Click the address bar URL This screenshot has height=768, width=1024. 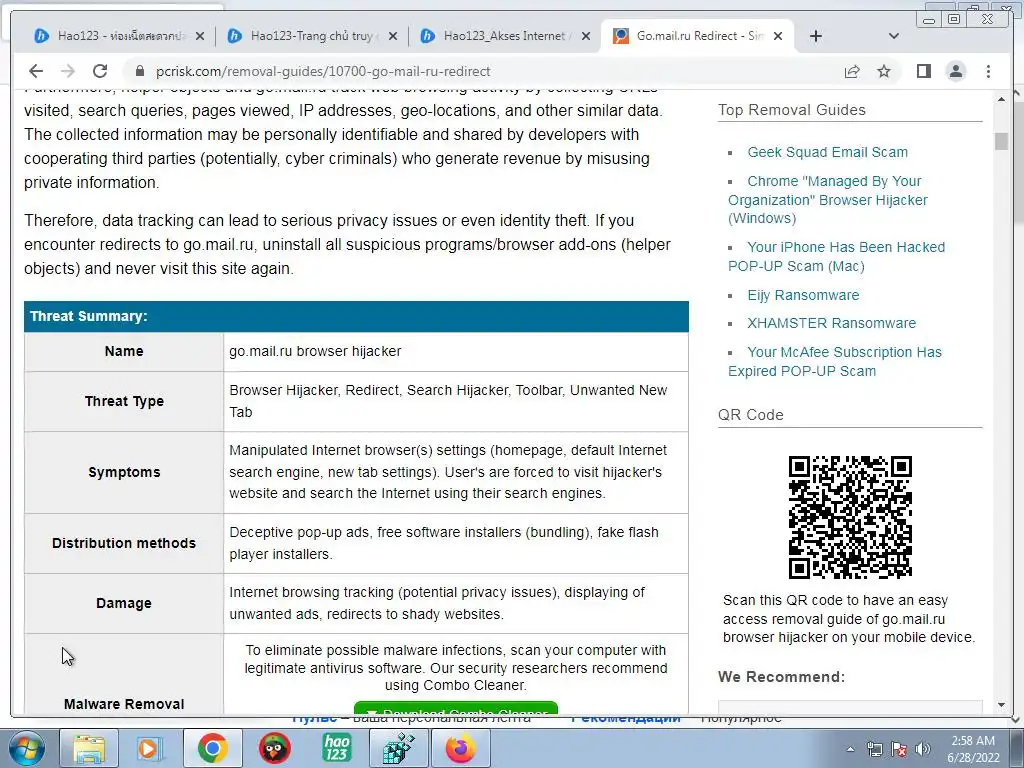click(x=323, y=71)
